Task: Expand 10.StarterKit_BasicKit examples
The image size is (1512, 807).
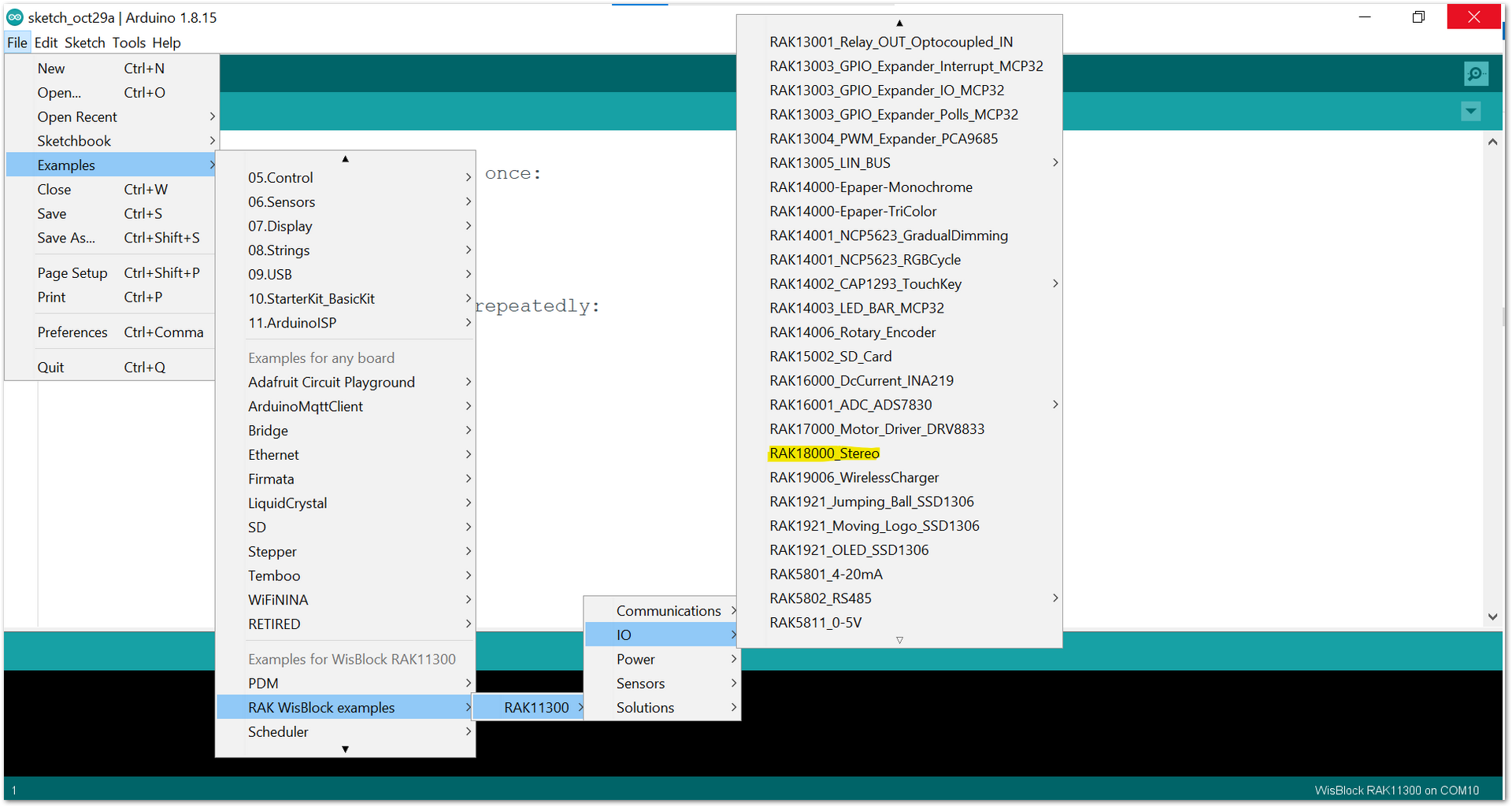Action: pyautogui.click(x=346, y=299)
